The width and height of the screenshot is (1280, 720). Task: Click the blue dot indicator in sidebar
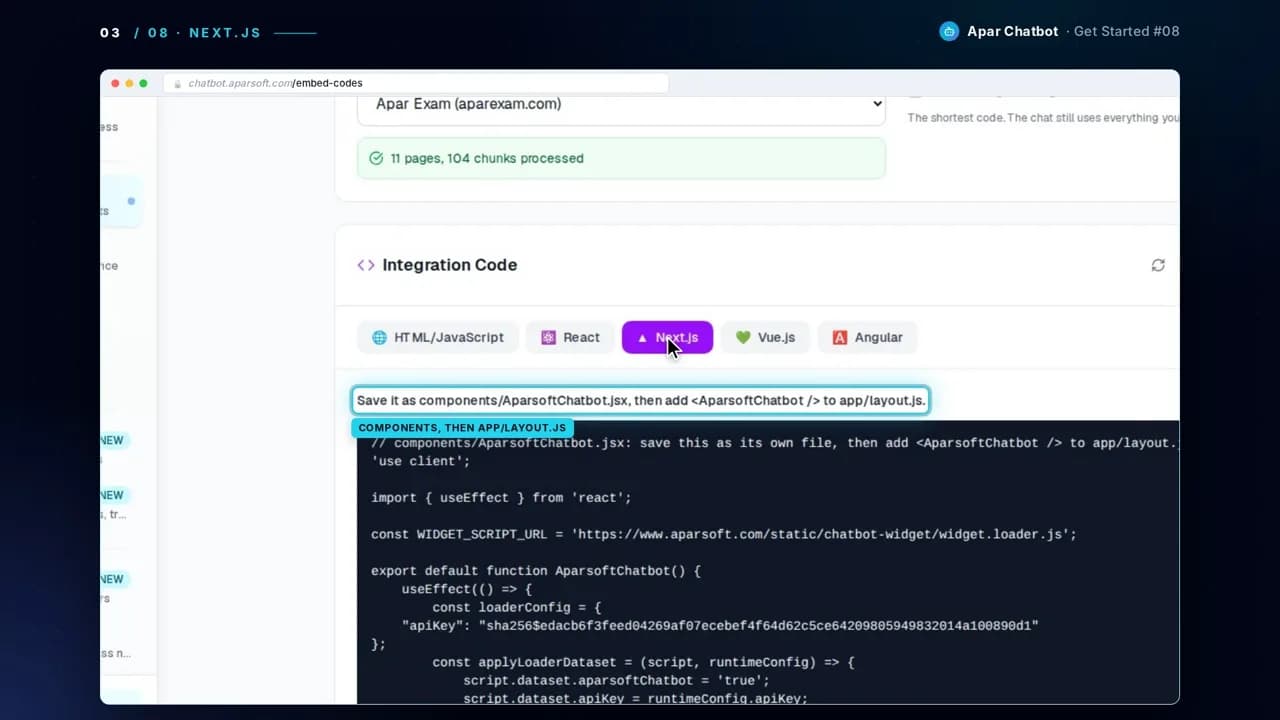131,201
